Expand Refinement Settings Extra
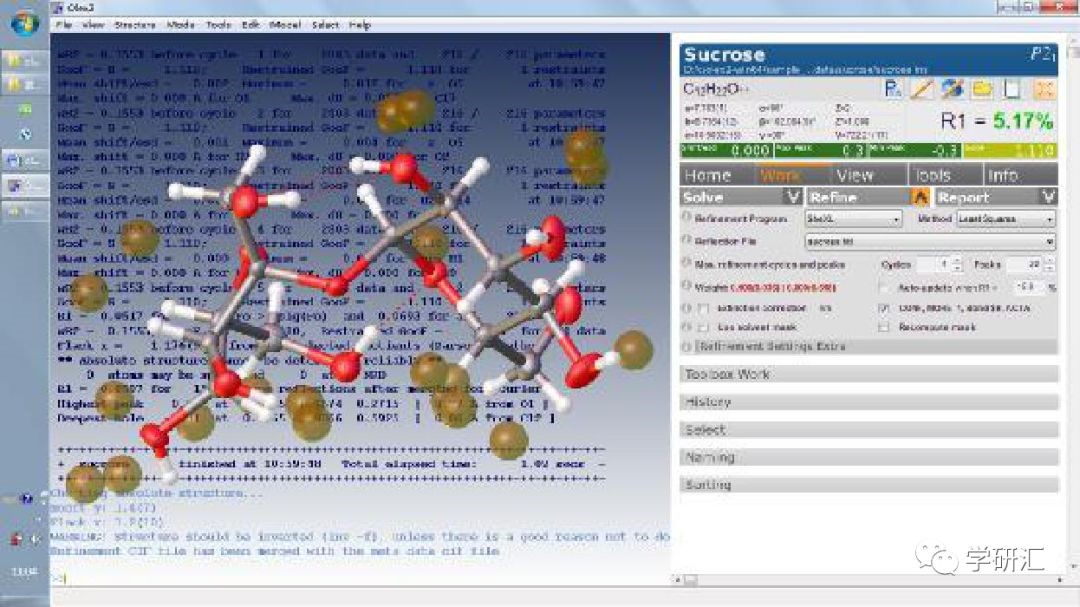 876,347
